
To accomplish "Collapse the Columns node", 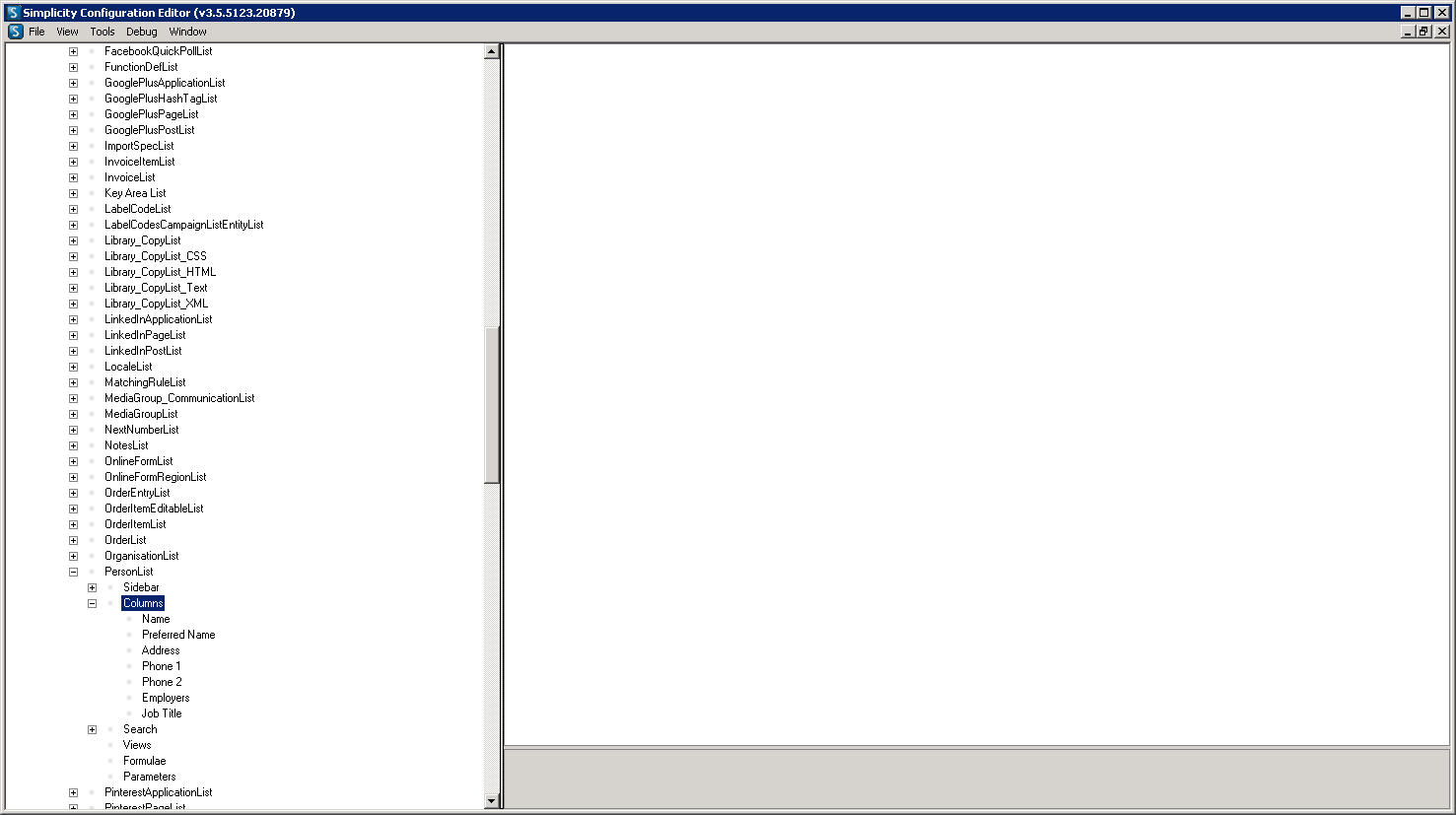I will 92,603.
